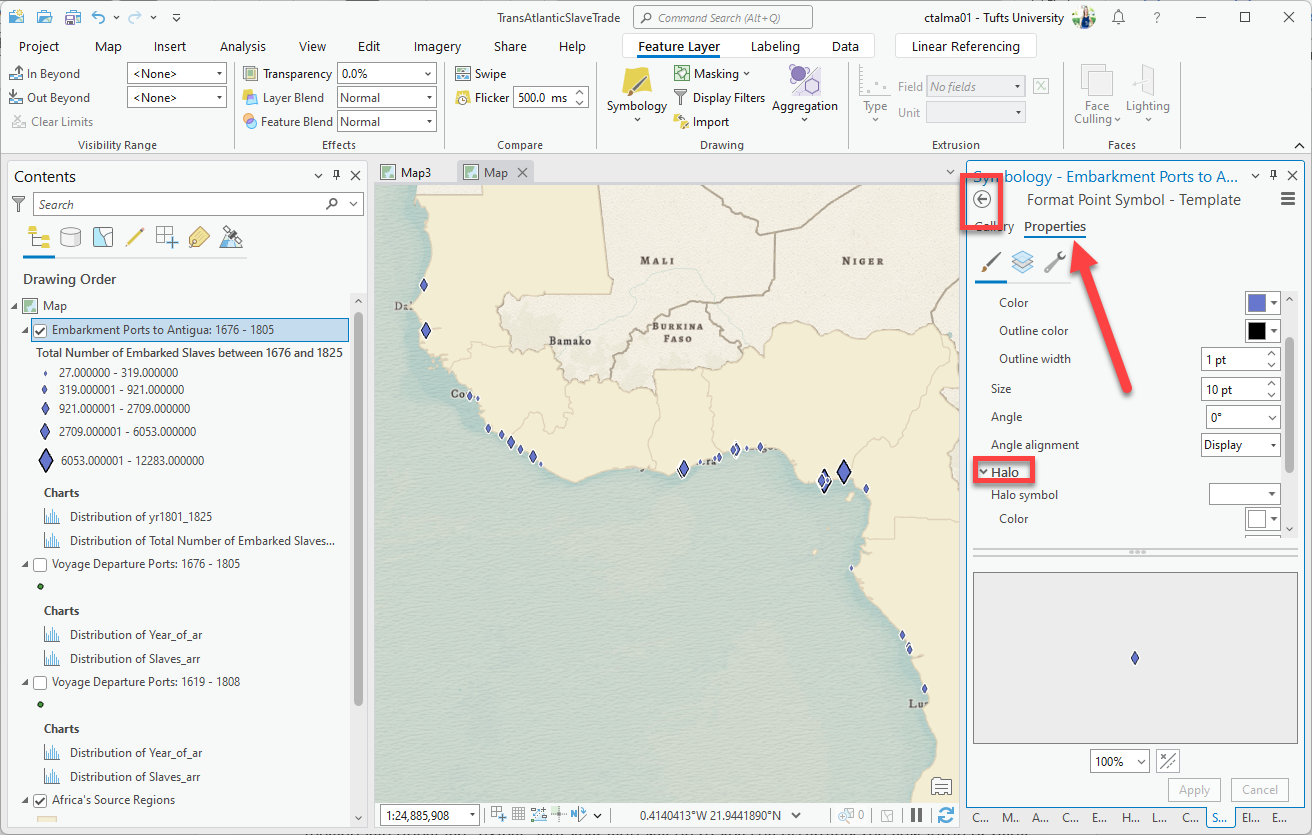
Task: Select the List By Data Source icon
Action: click(70, 237)
